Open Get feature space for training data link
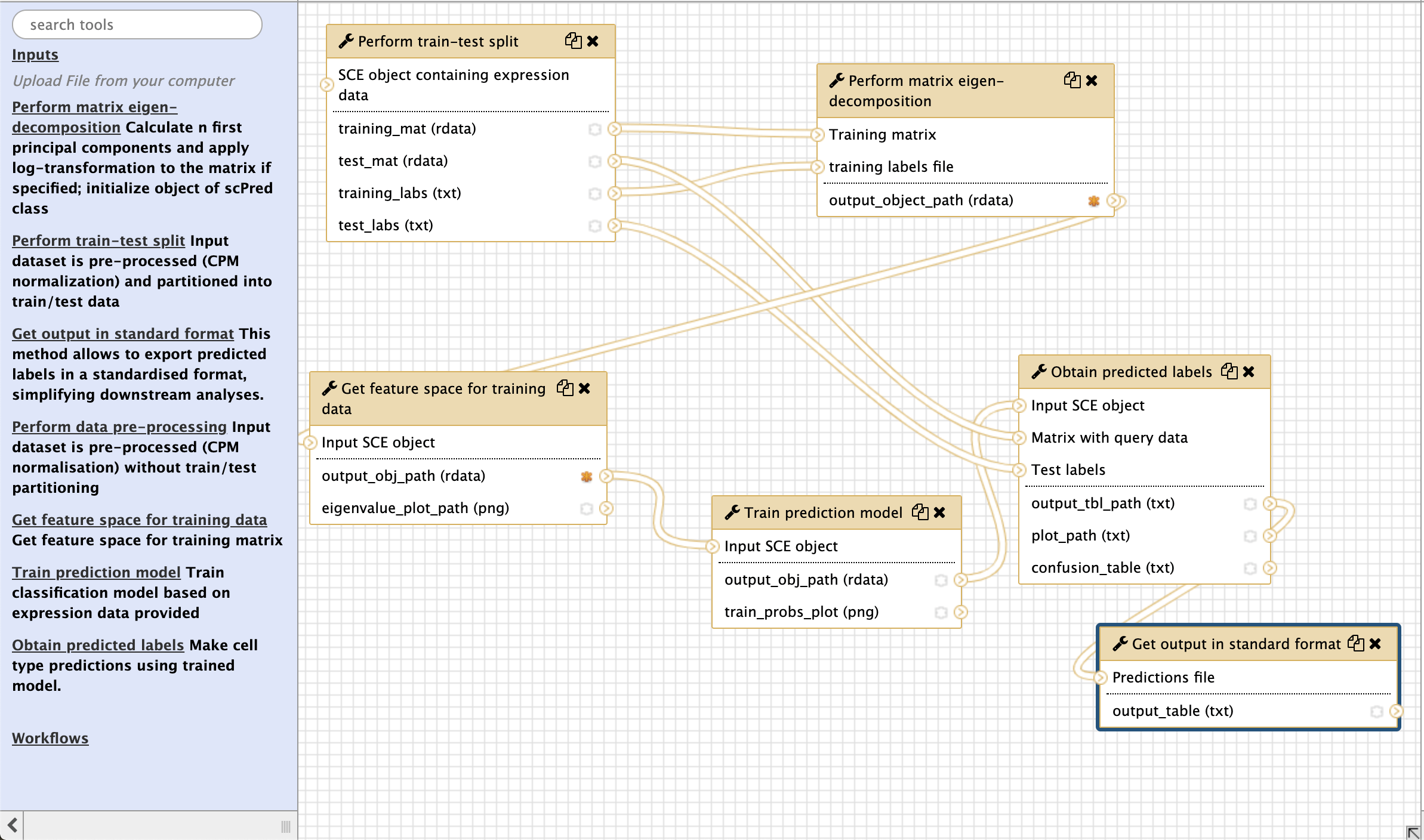The height and width of the screenshot is (840, 1424). point(140,520)
